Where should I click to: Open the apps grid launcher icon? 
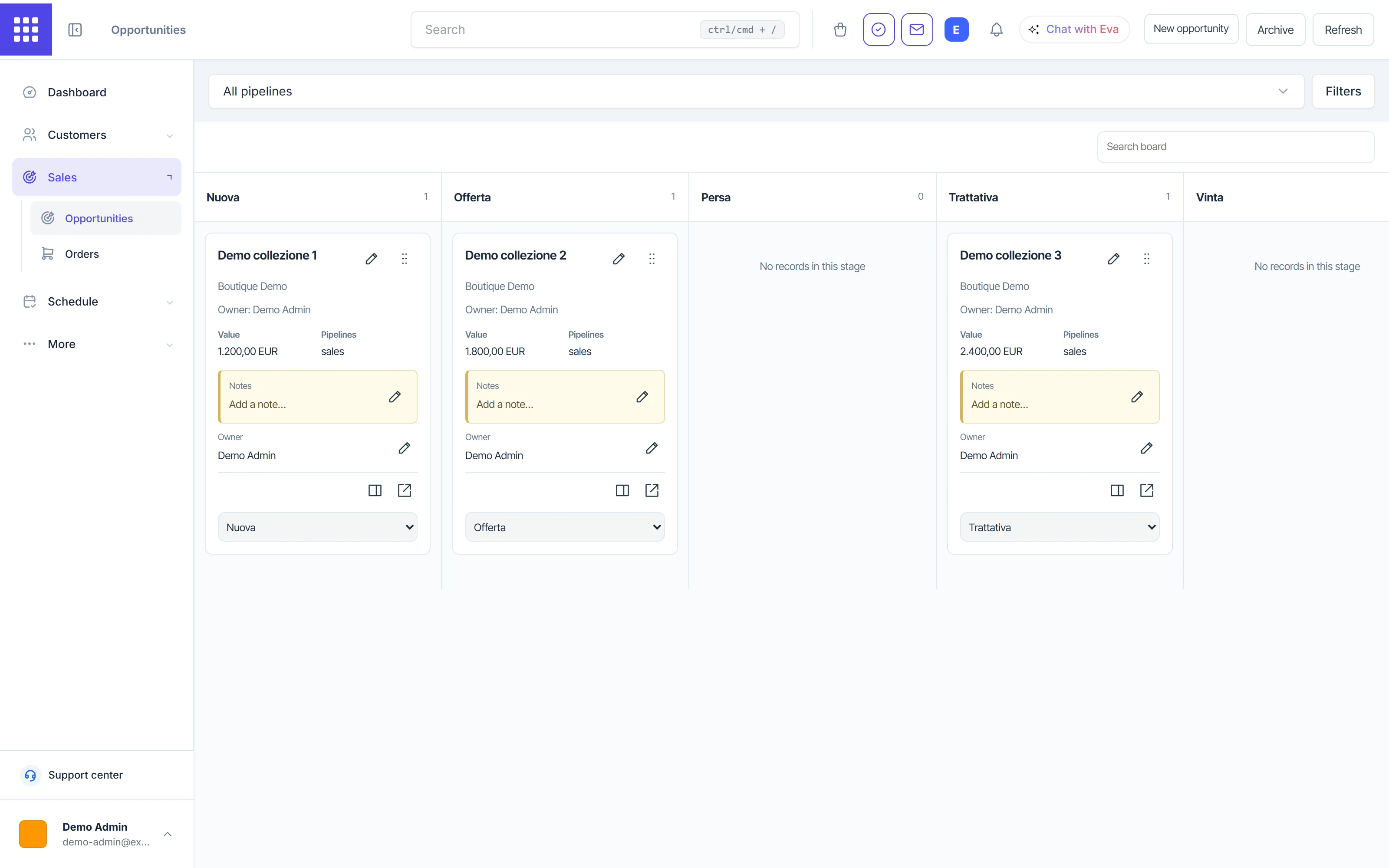point(26,29)
